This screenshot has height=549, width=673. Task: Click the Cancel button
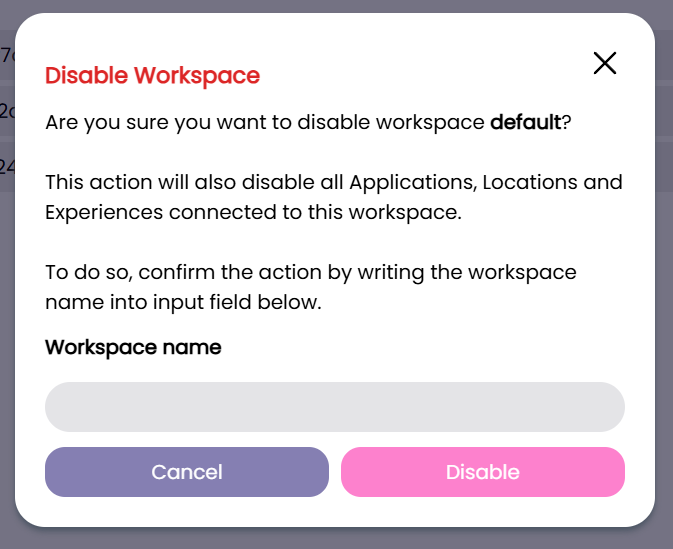point(187,472)
